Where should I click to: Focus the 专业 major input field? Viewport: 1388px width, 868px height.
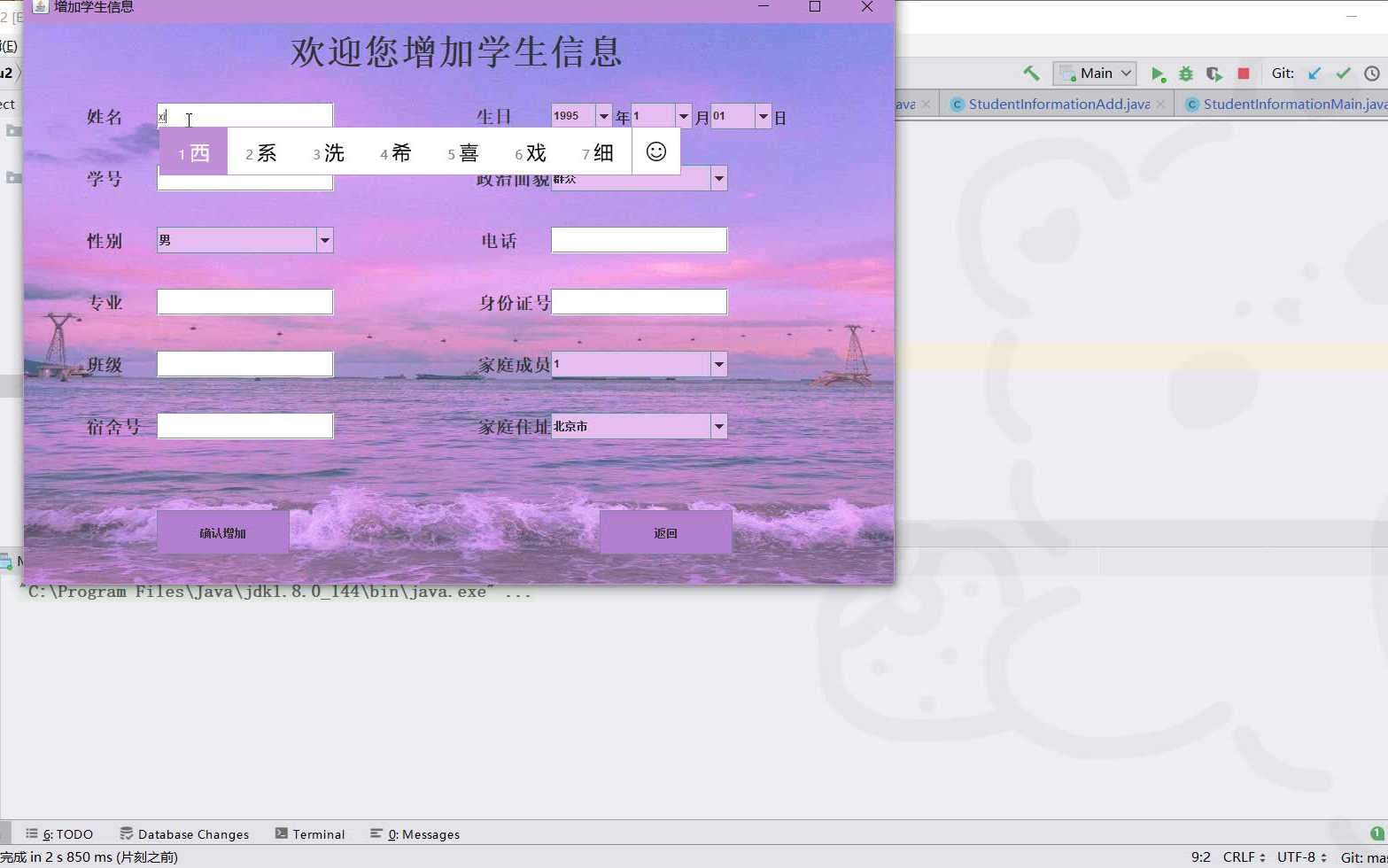[244, 302]
